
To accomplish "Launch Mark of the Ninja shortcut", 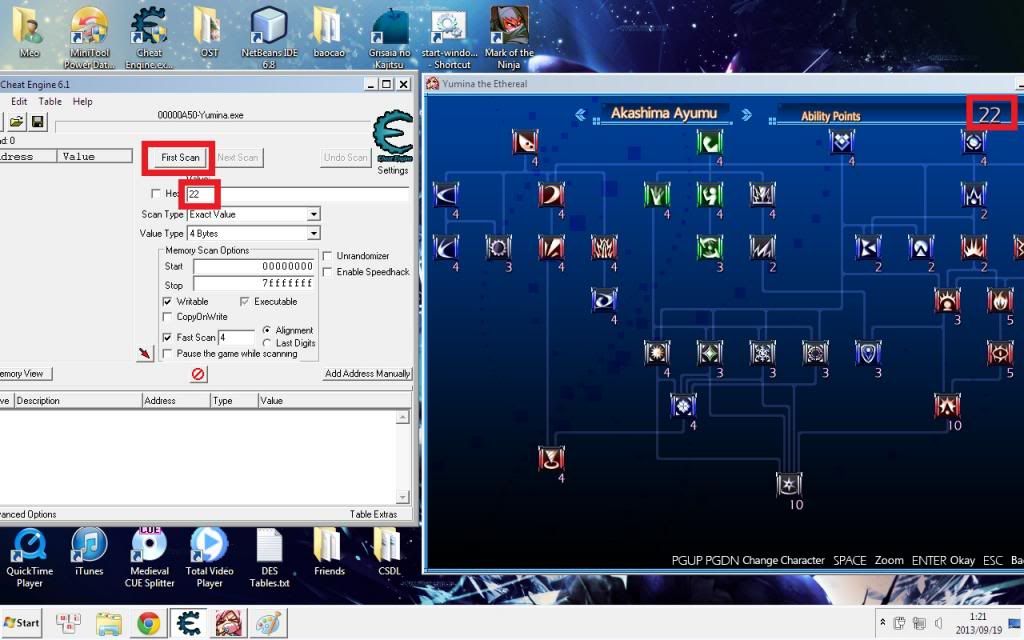I will [509, 38].
